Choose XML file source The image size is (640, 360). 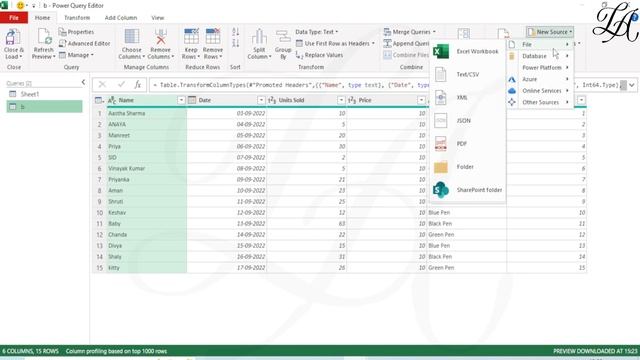point(468,98)
